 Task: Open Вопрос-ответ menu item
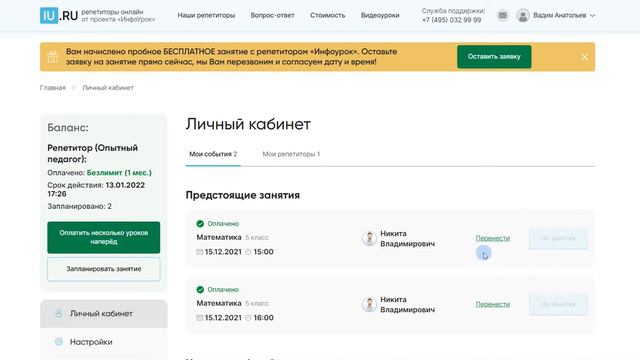(x=272, y=16)
